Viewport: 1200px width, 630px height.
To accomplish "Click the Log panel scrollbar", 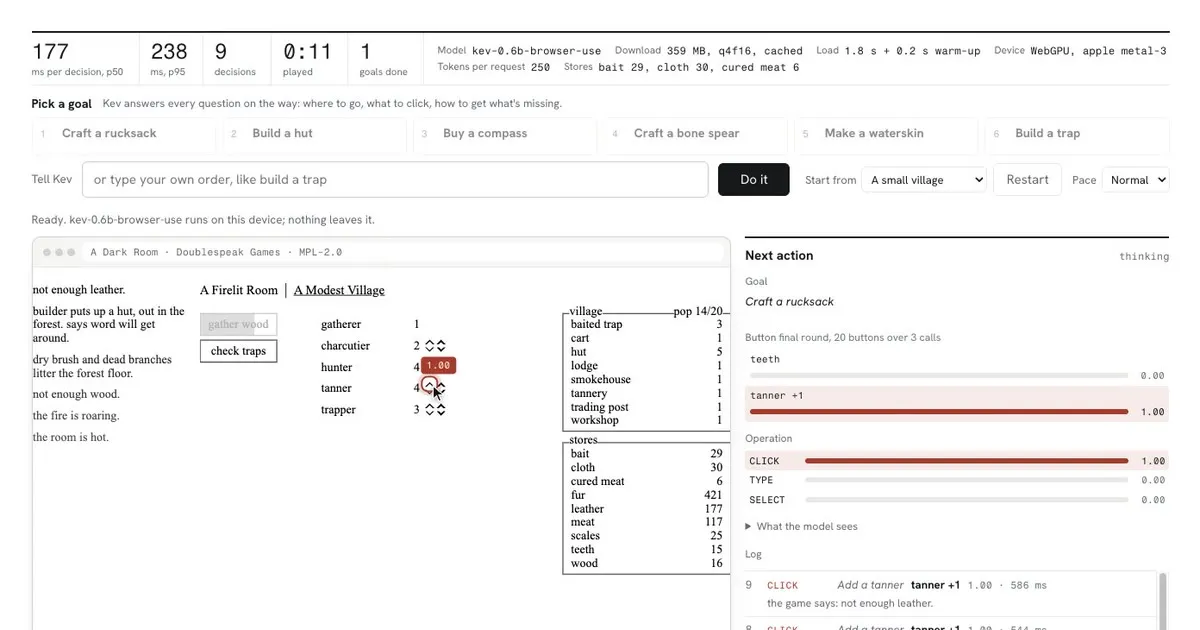I will click(1163, 601).
